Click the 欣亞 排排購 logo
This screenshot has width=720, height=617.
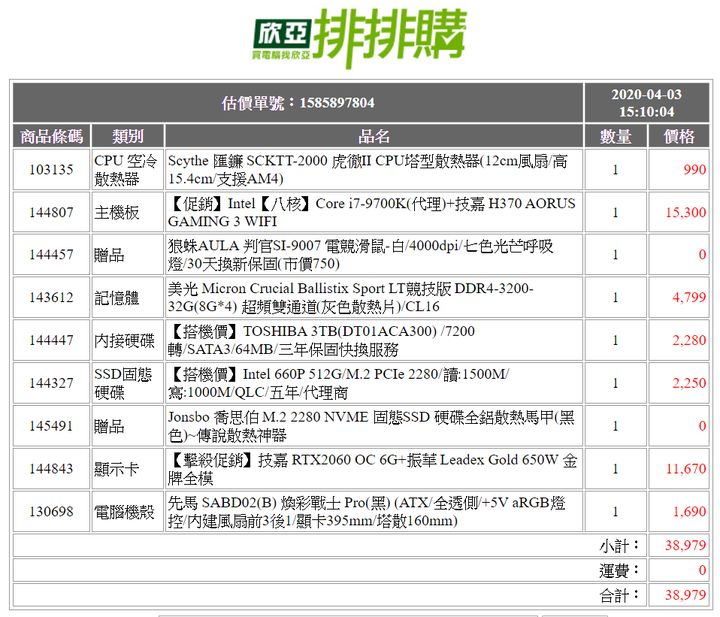click(x=360, y=38)
